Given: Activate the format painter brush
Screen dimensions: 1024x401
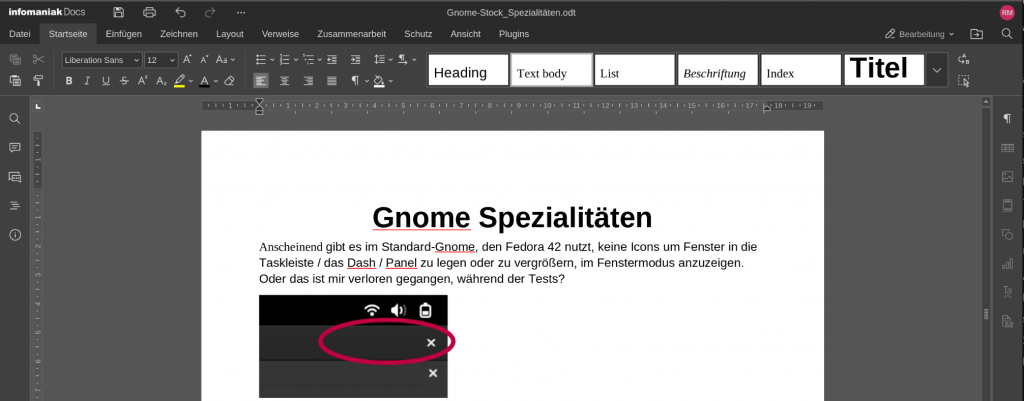Looking at the screenshot, I should [38, 81].
